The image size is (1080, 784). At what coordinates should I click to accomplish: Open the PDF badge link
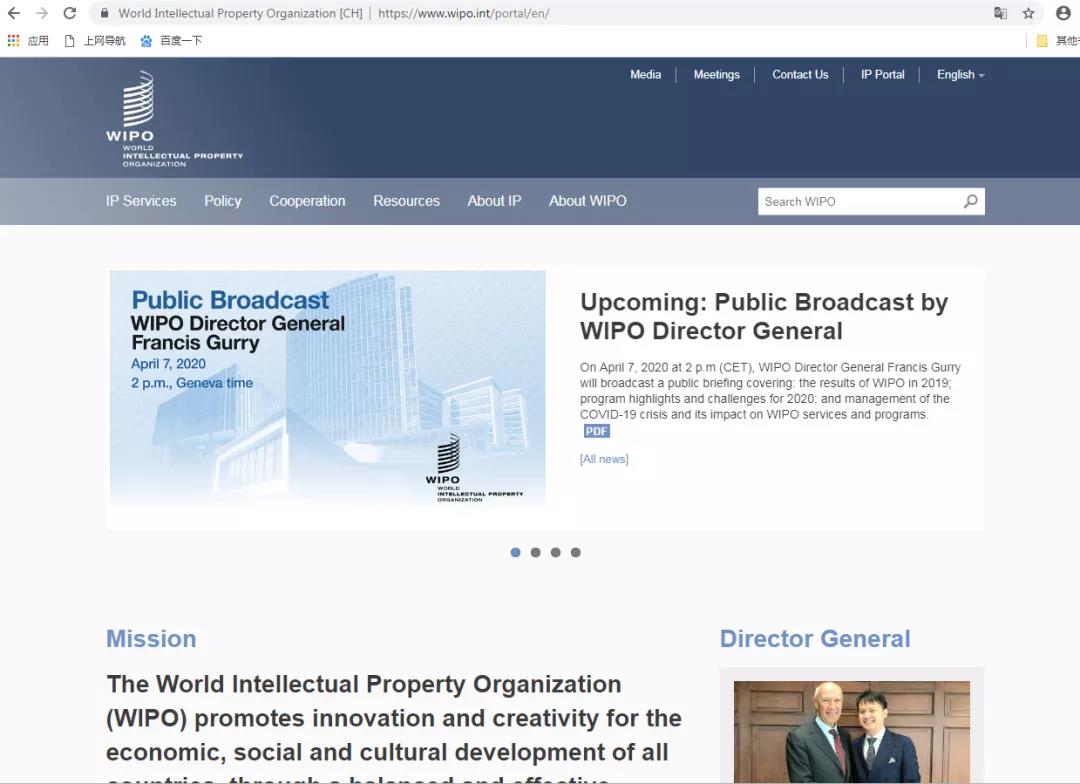pyautogui.click(x=596, y=431)
